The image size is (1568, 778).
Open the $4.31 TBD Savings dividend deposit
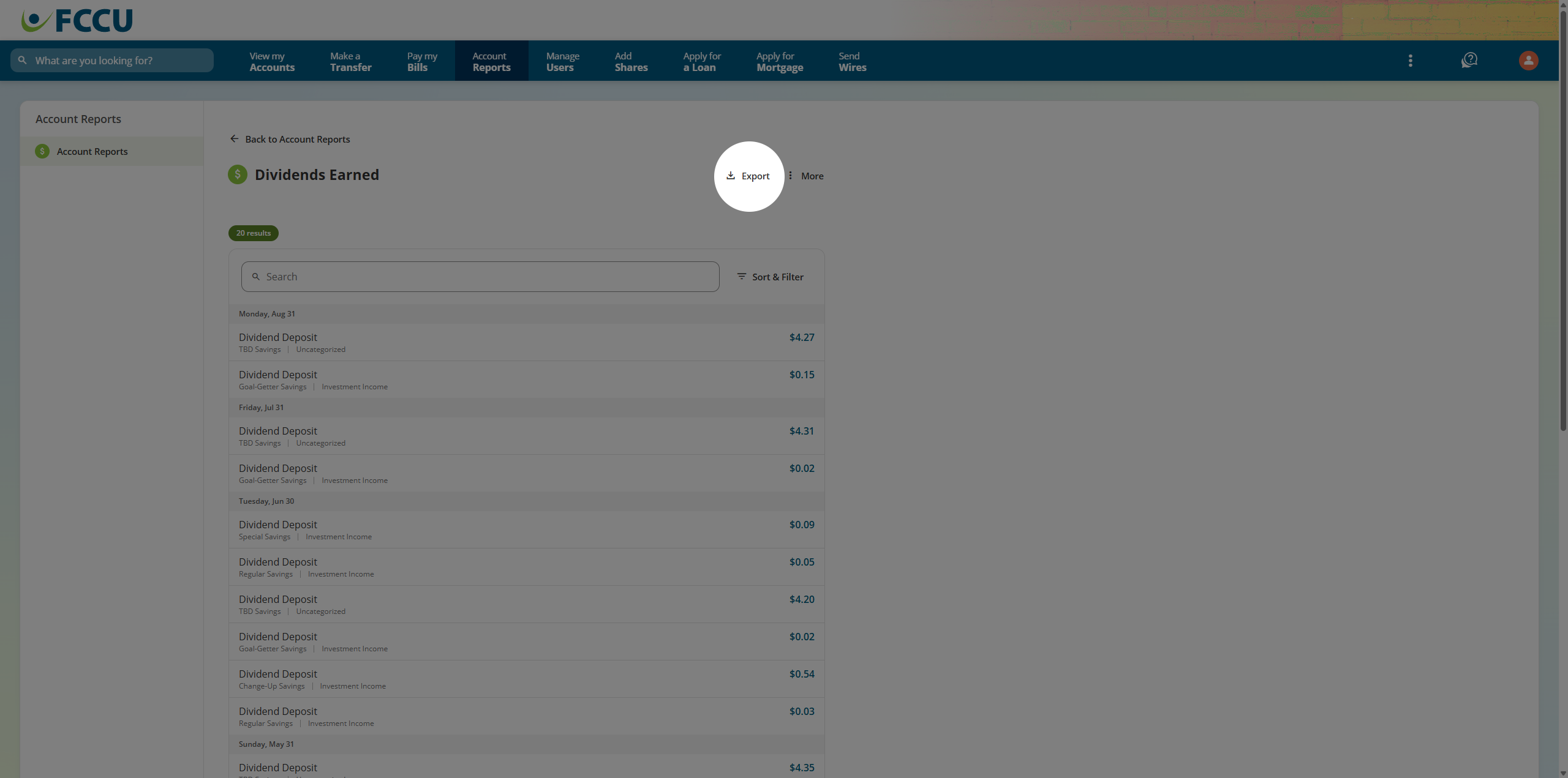(x=526, y=436)
